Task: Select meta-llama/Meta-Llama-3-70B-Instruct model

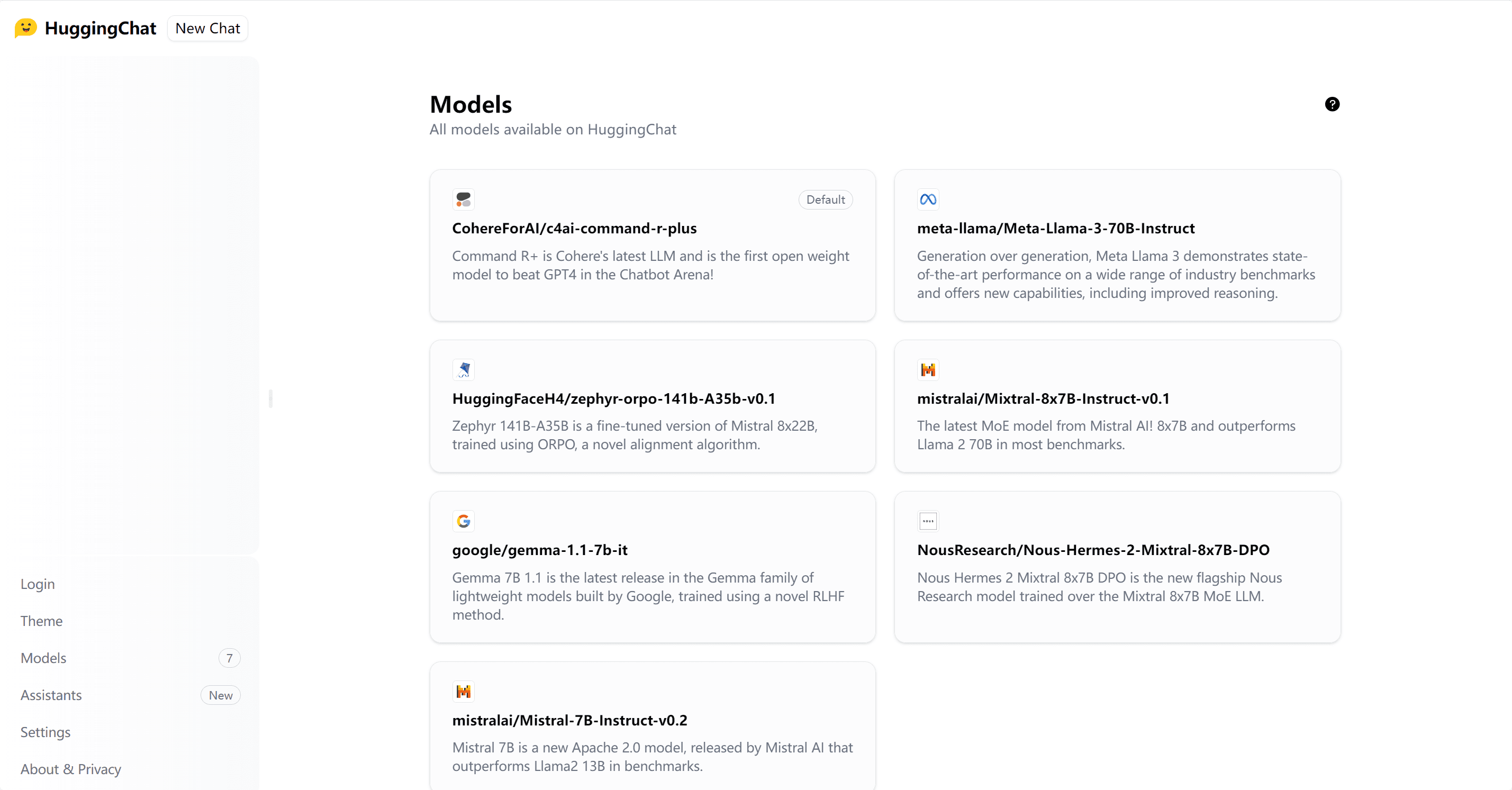Action: click(x=1117, y=246)
